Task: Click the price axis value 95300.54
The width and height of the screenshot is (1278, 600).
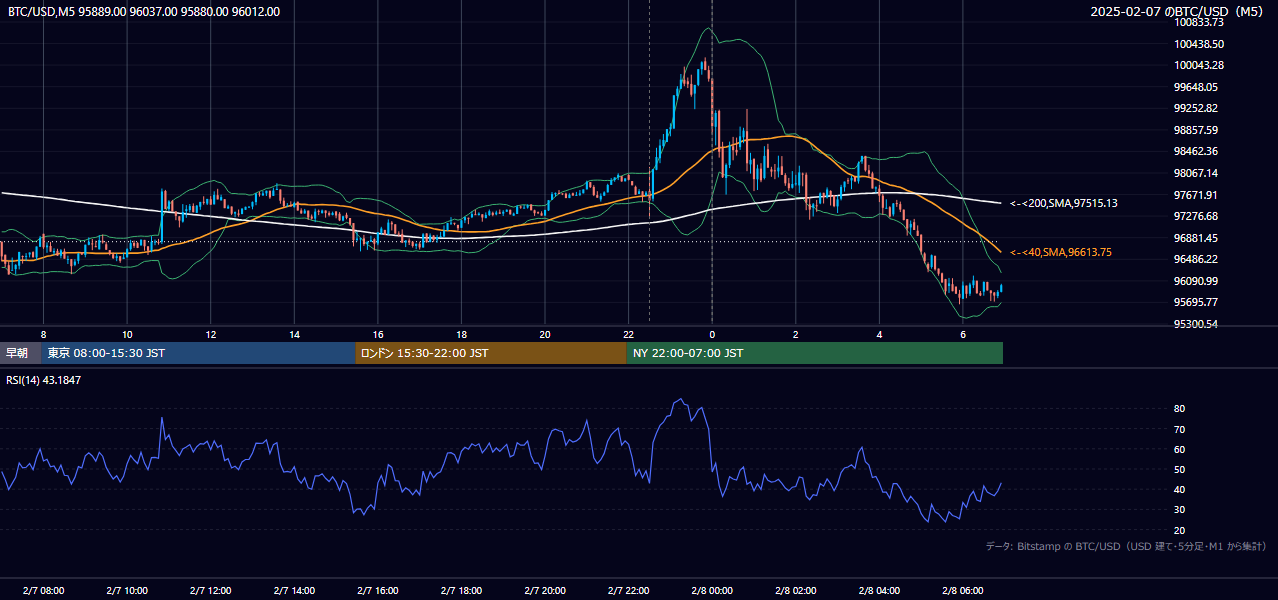Action: pos(1197,324)
